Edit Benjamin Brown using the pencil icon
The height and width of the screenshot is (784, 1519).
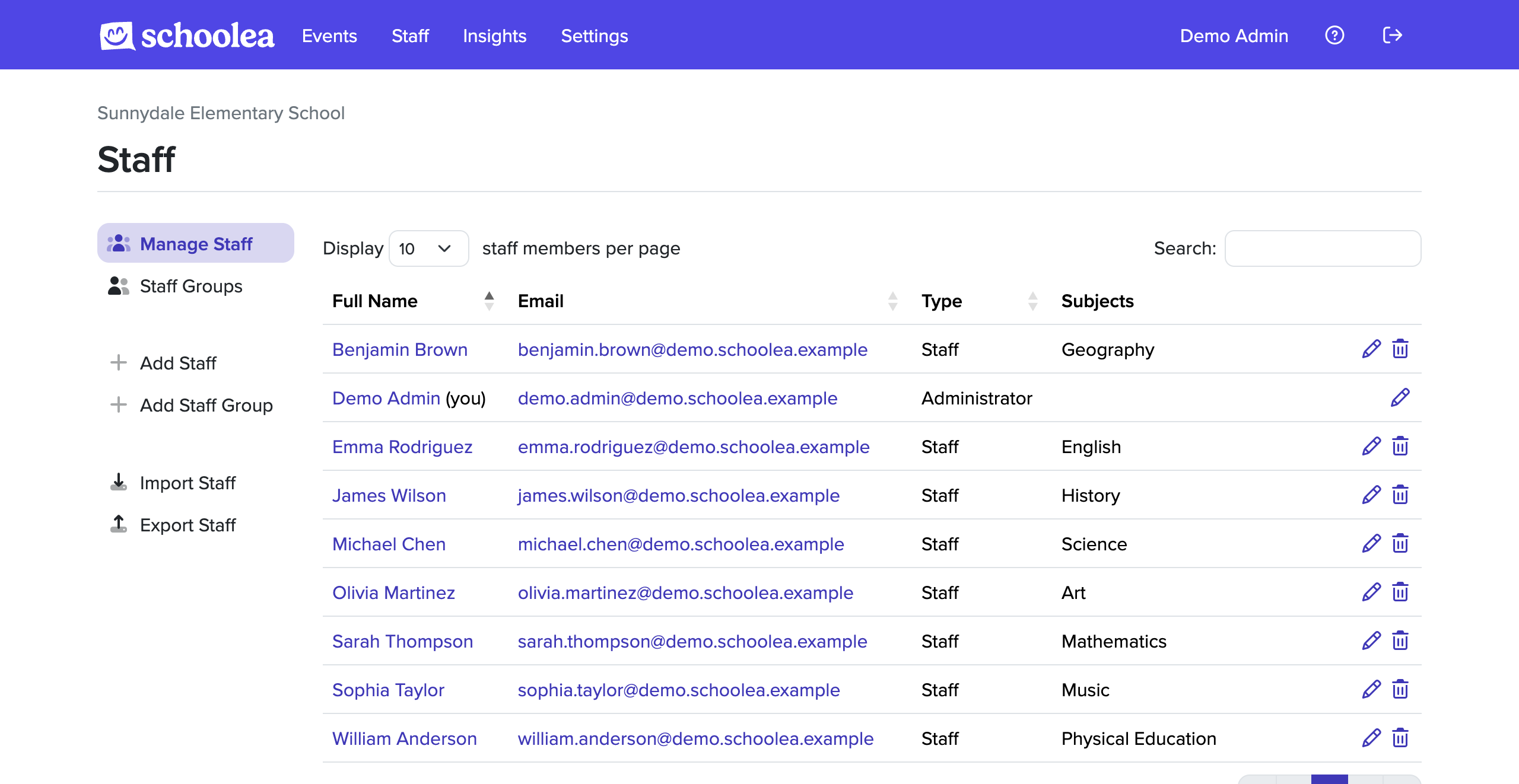(1371, 348)
